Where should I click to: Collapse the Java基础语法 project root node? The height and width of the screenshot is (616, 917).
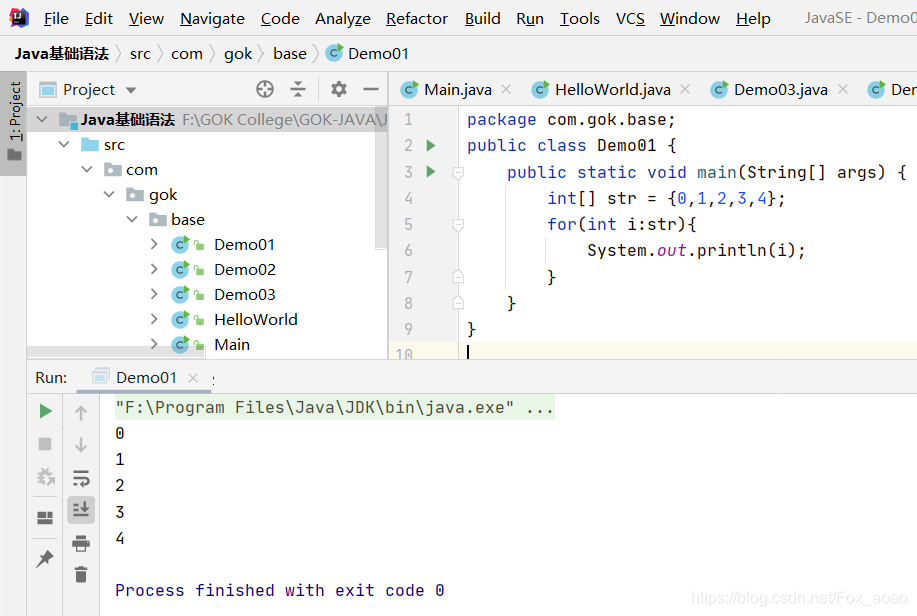42,120
